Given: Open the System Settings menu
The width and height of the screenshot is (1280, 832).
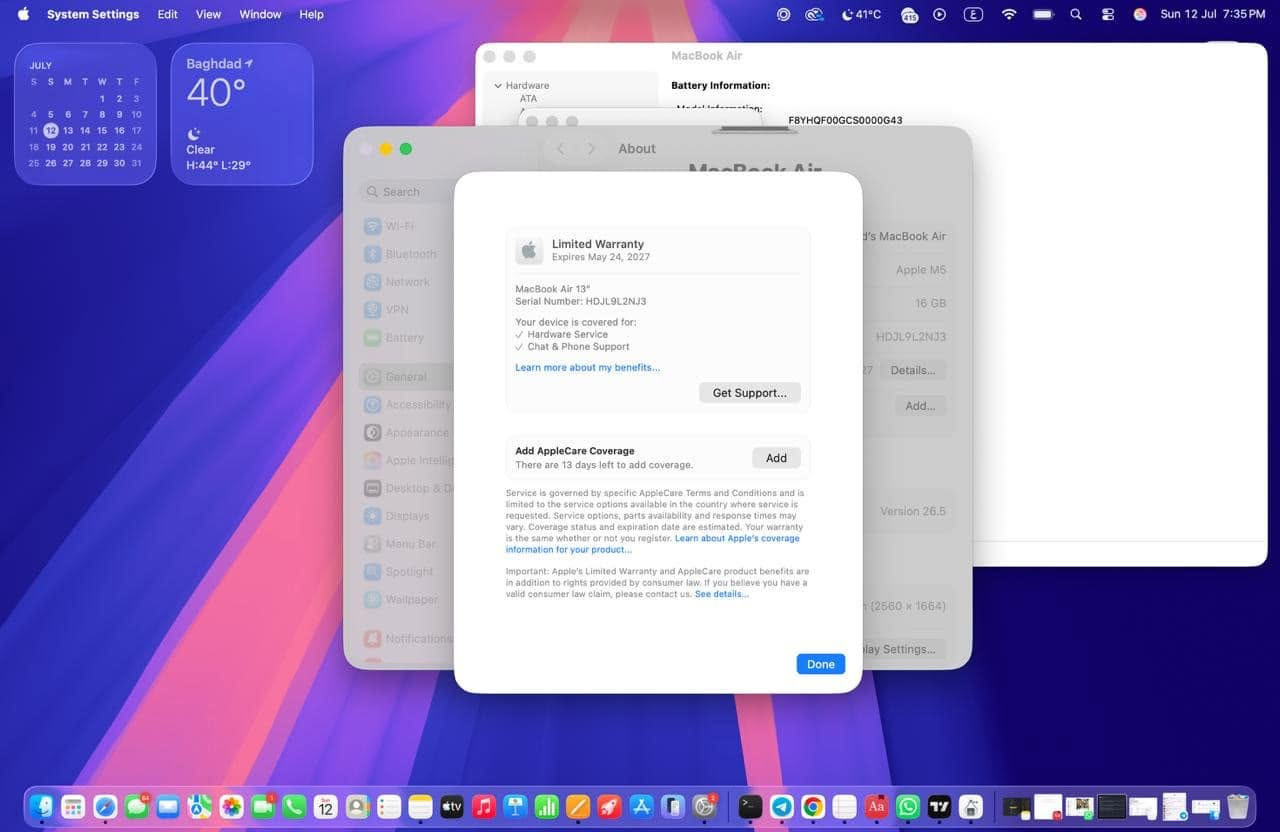Looking at the screenshot, I should click(x=93, y=14).
